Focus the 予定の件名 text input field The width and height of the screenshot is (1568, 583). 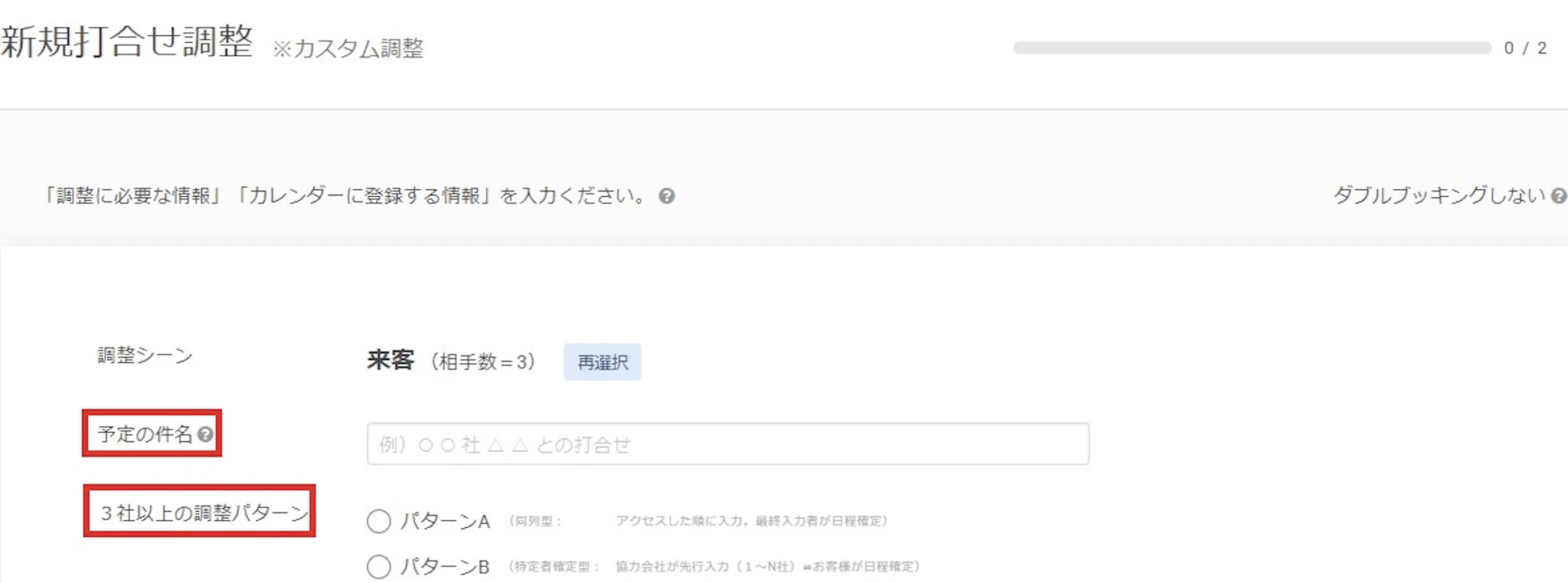[728, 444]
